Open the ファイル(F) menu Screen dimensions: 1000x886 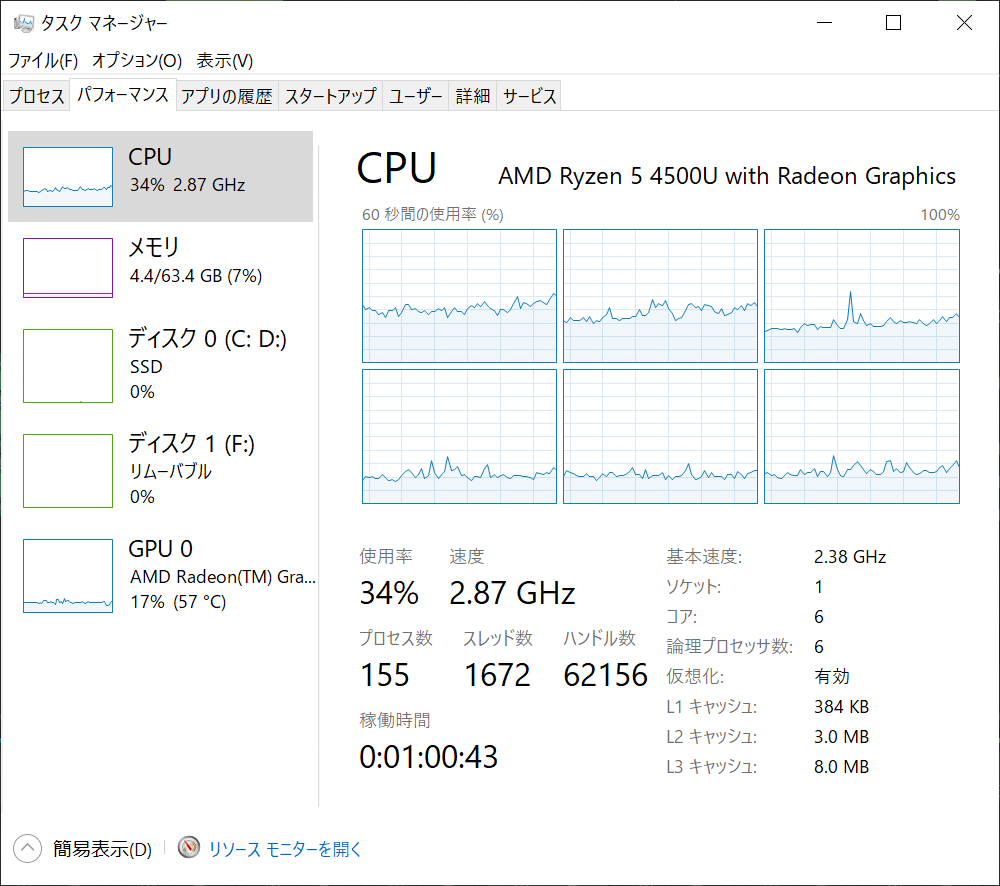click(43, 61)
